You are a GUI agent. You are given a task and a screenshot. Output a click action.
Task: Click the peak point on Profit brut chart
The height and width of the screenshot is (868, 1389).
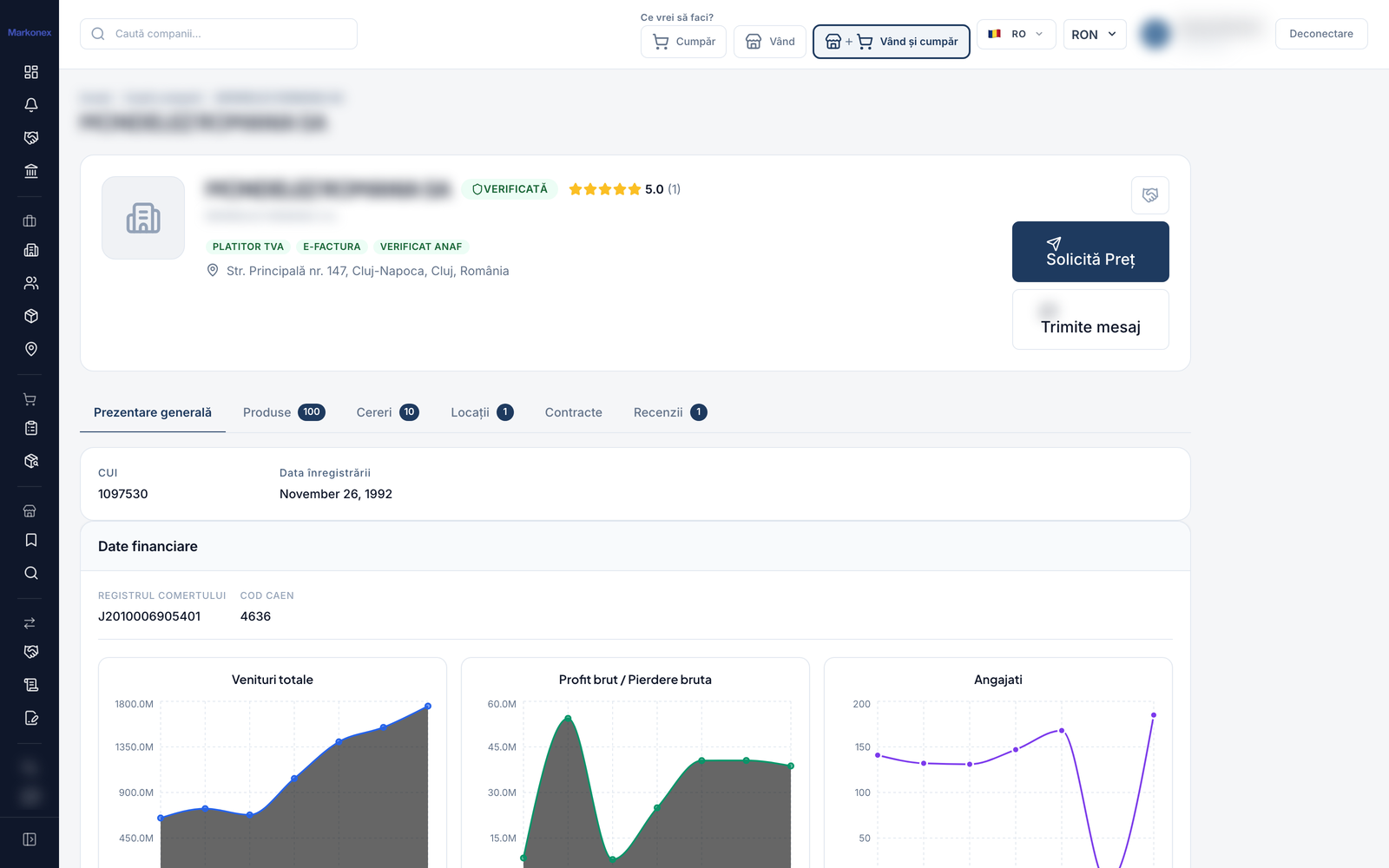pos(568,718)
